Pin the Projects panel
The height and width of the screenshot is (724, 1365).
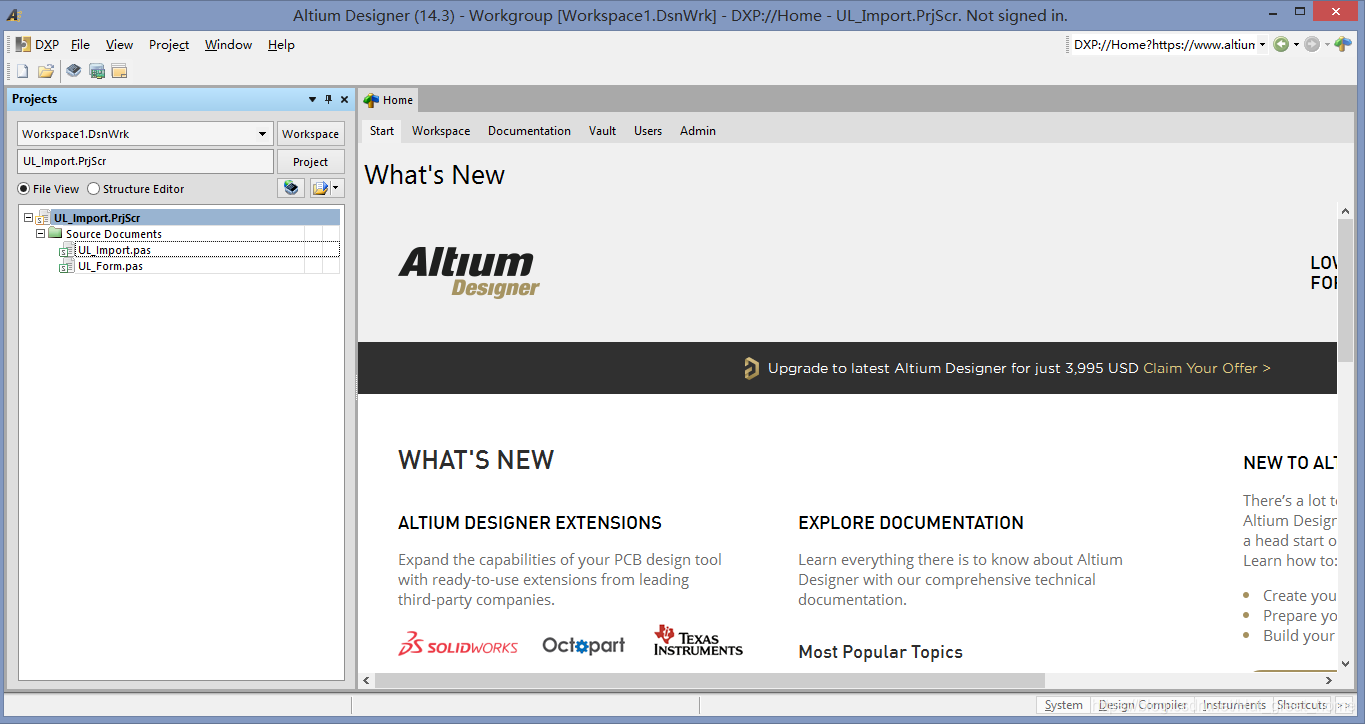[328, 99]
